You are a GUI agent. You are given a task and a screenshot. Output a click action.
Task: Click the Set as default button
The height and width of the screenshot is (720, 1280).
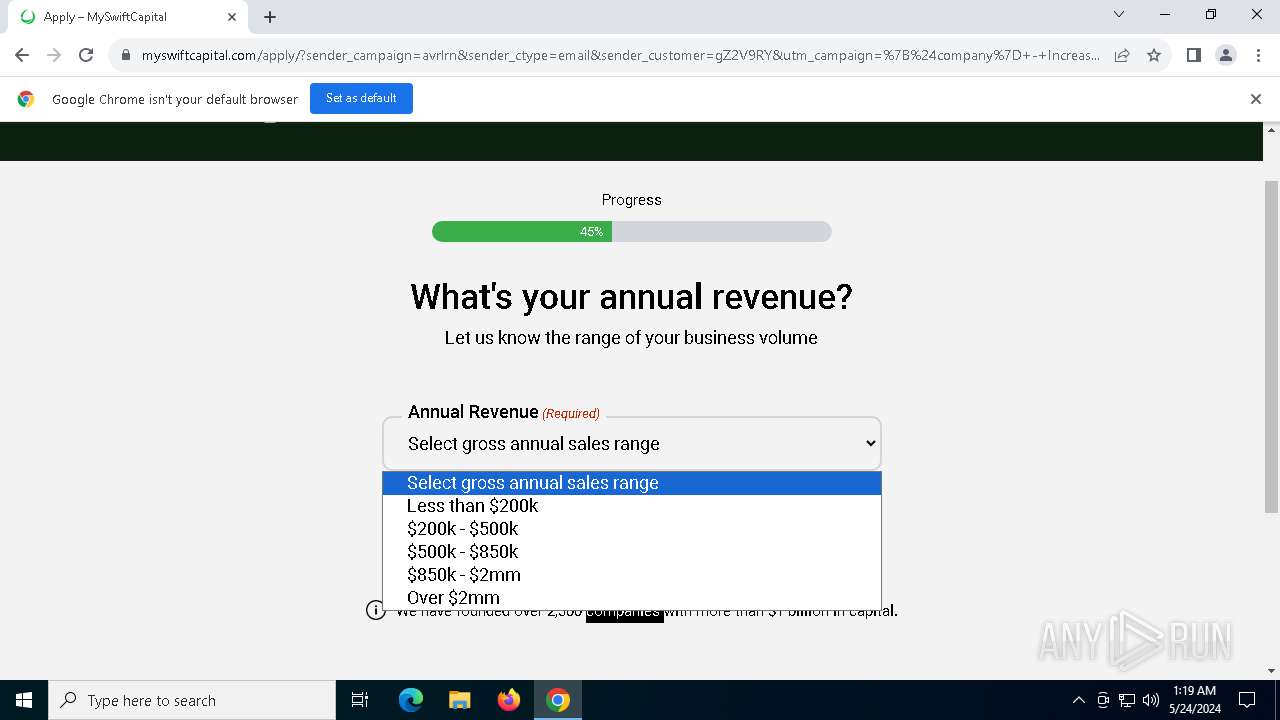pyautogui.click(x=361, y=98)
